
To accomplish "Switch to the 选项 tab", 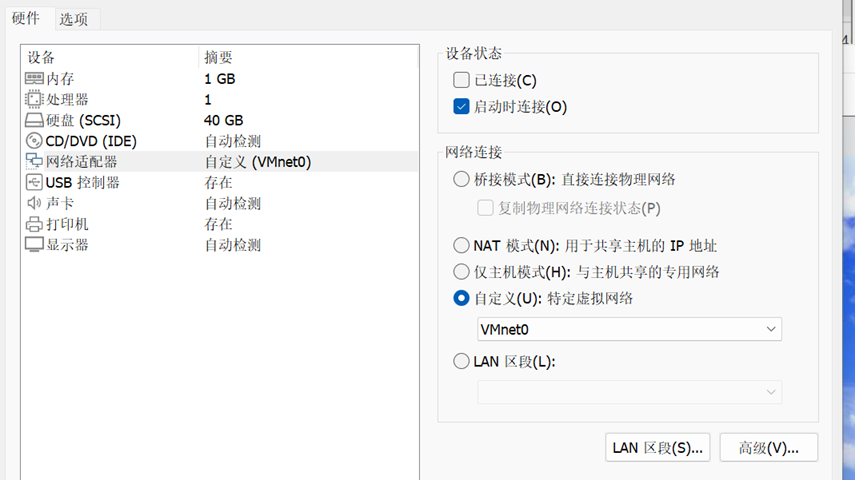I will click(73, 18).
